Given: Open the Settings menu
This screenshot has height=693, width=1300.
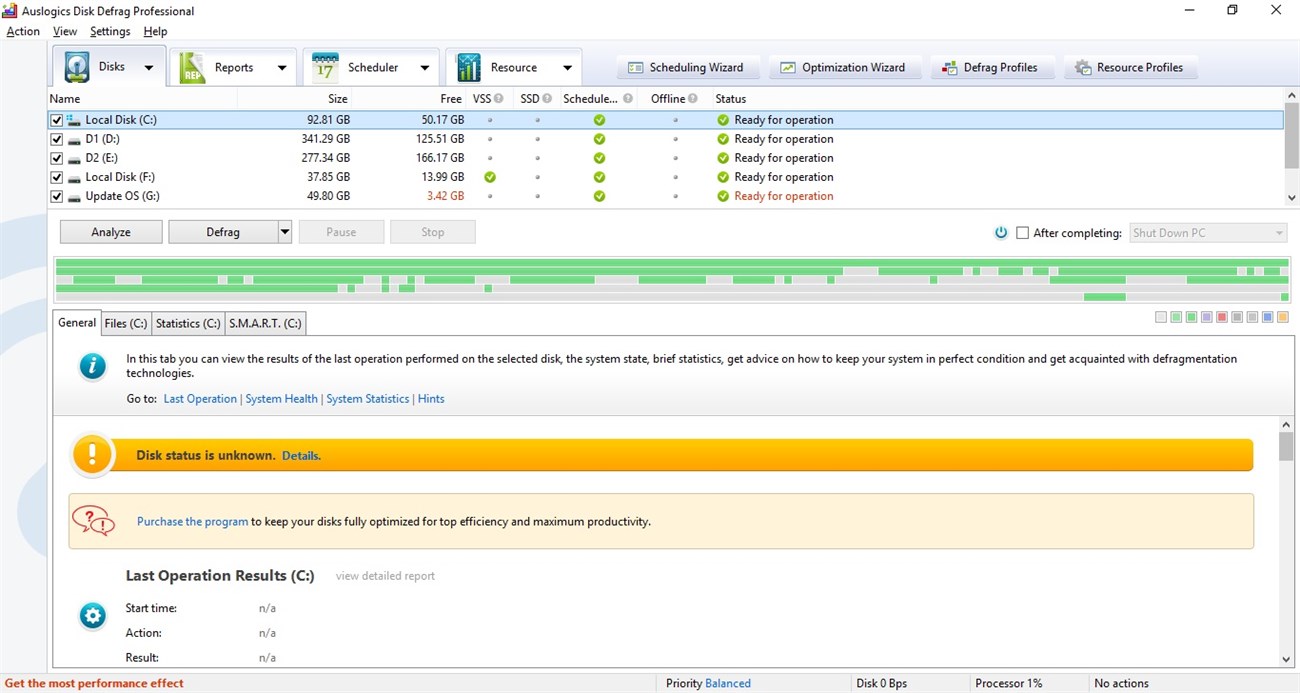Looking at the screenshot, I should tap(110, 31).
